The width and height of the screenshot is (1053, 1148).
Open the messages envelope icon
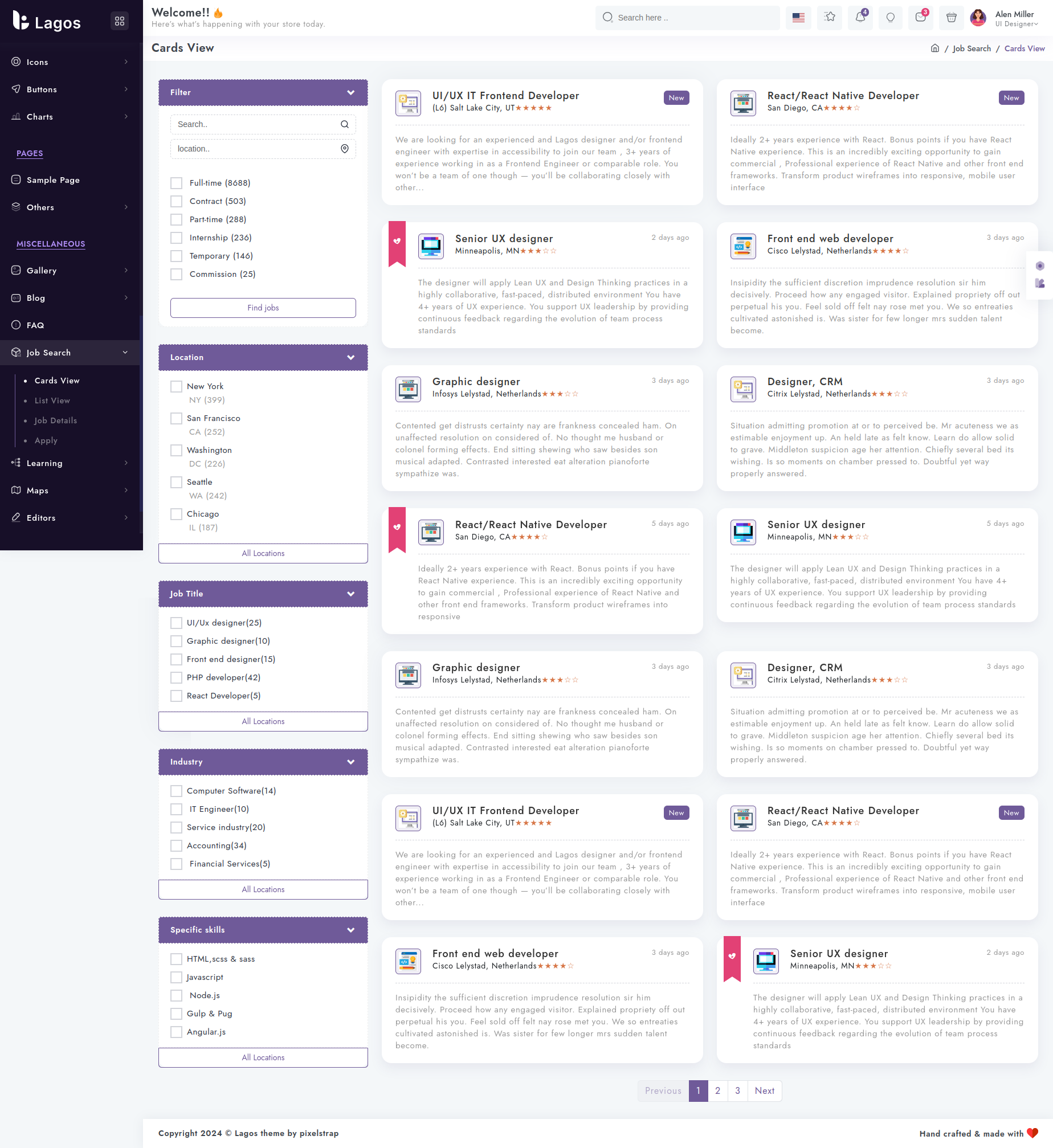pos(920,18)
